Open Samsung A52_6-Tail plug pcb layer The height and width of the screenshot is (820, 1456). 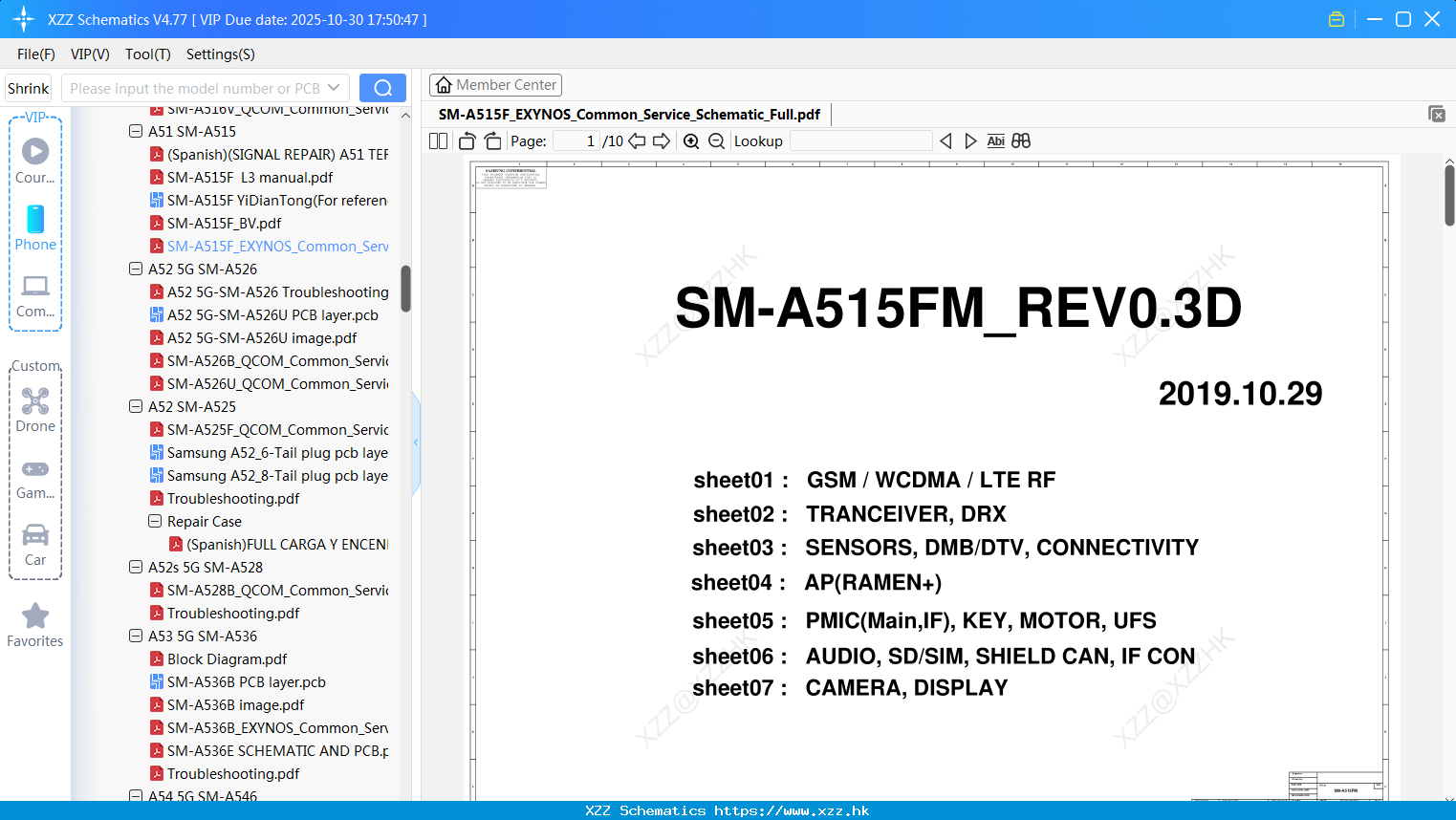[269, 453]
